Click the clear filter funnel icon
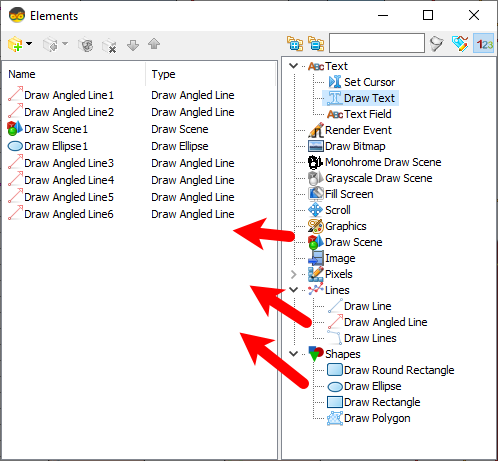Viewport: 498px width, 461px height. point(436,44)
